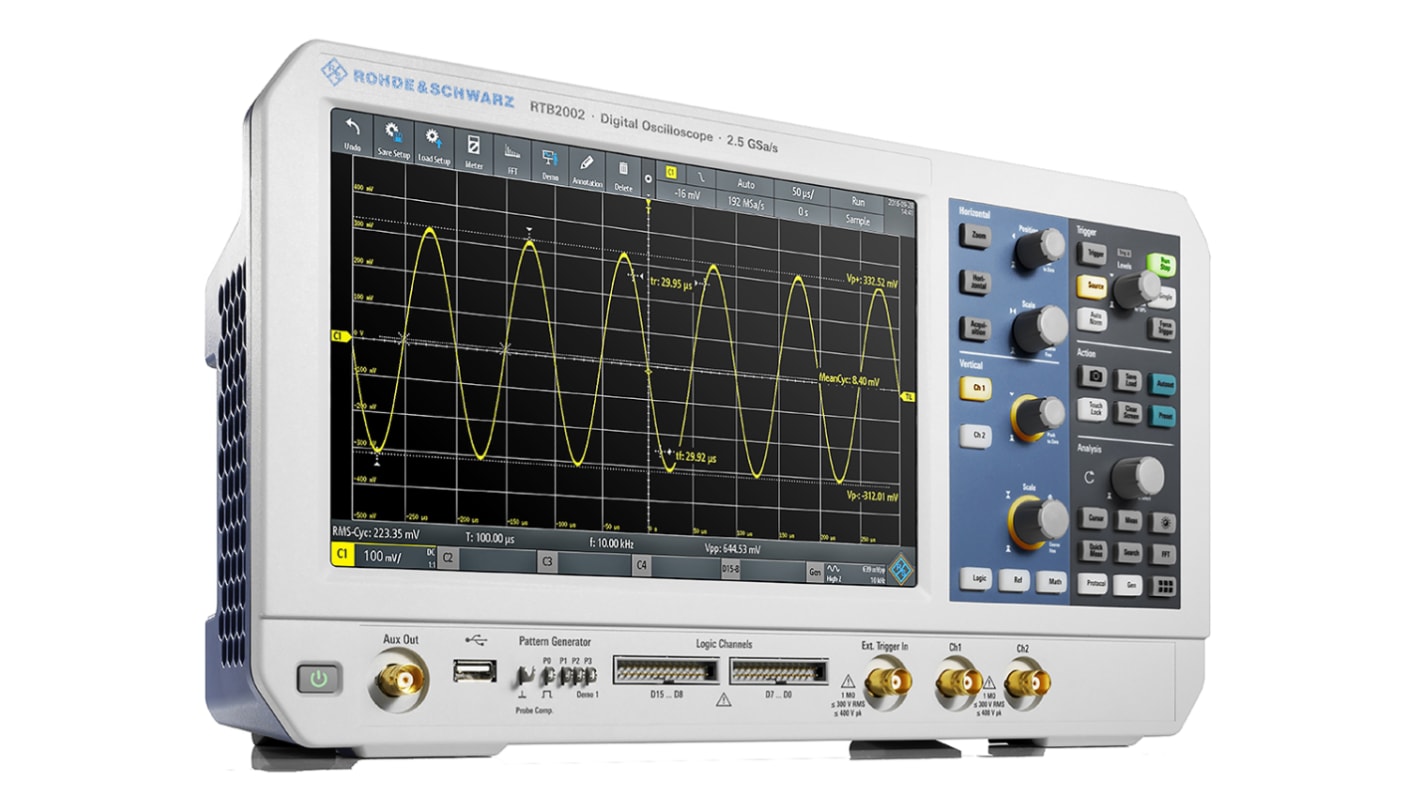Tap the Run state field on screen
The width and height of the screenshot is (1420, 798).
coord(858,201)
